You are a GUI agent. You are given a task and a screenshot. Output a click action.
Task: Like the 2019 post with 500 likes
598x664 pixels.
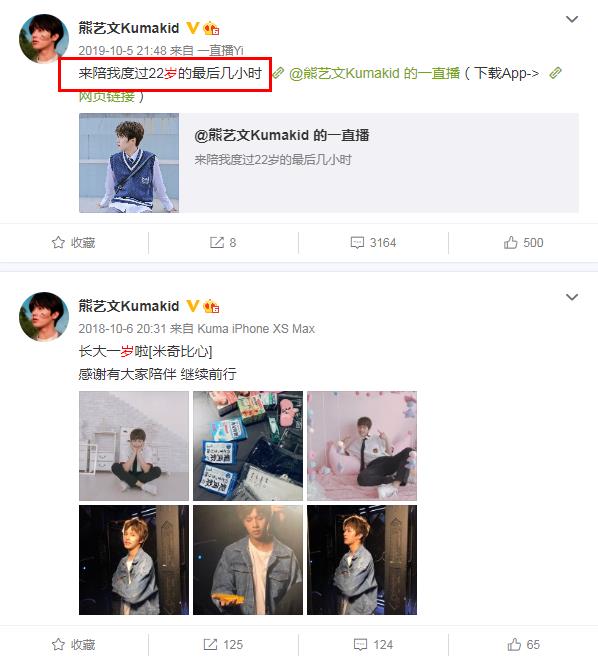click(510, 242)
